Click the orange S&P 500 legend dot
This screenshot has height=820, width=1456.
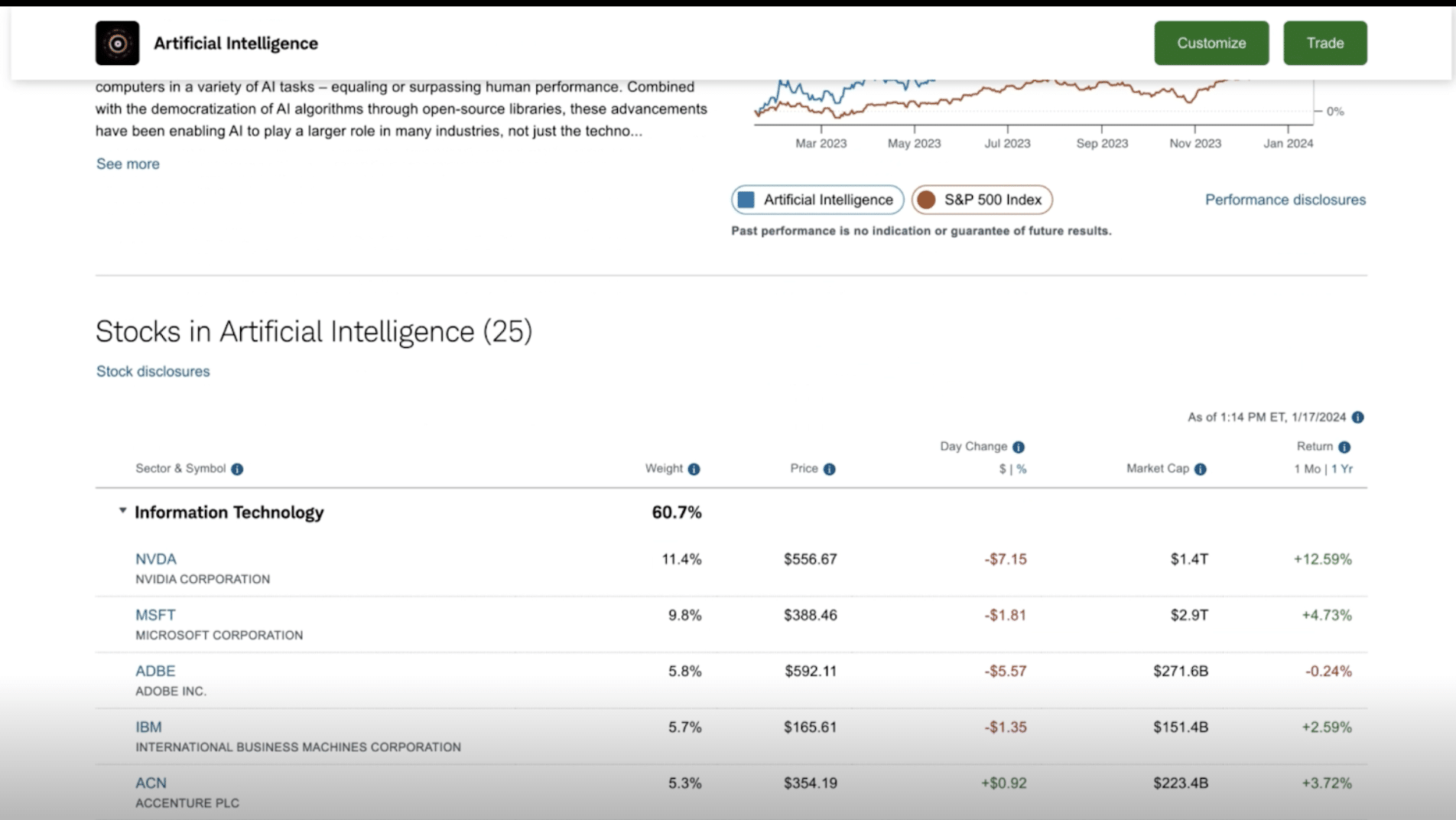[x=928, y=200]
